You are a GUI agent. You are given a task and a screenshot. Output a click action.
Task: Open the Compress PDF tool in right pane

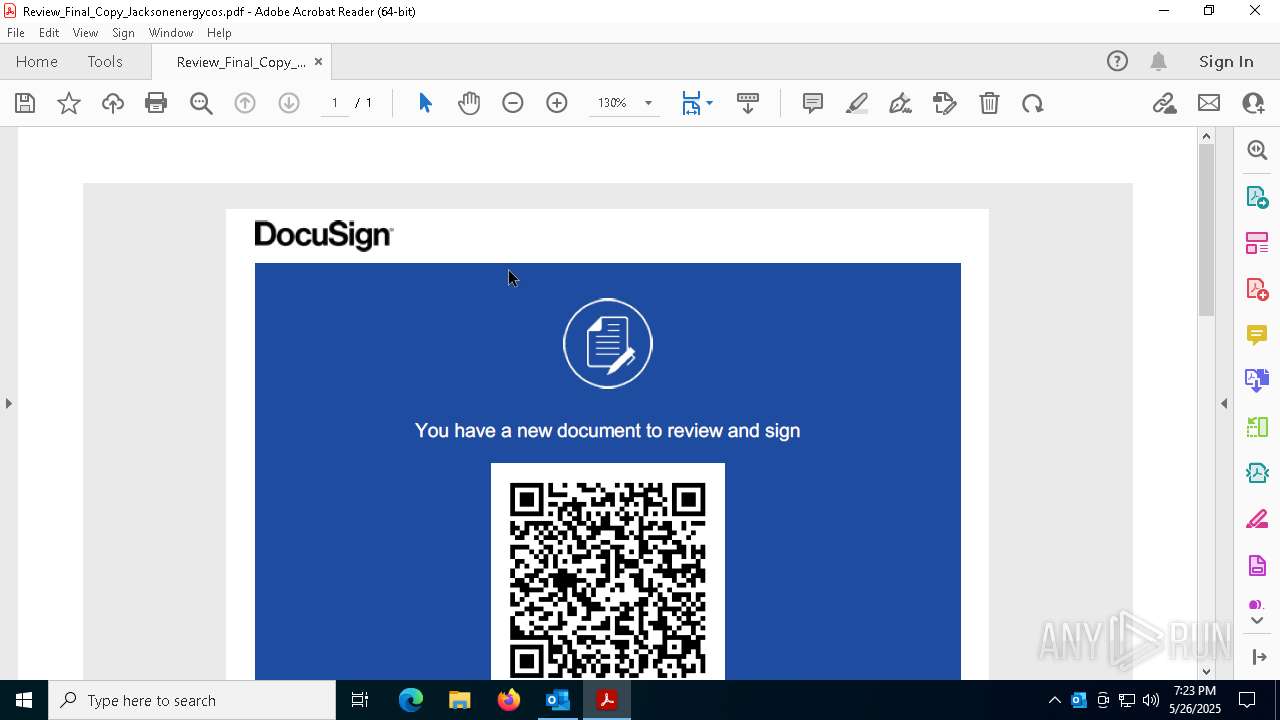1257,473
